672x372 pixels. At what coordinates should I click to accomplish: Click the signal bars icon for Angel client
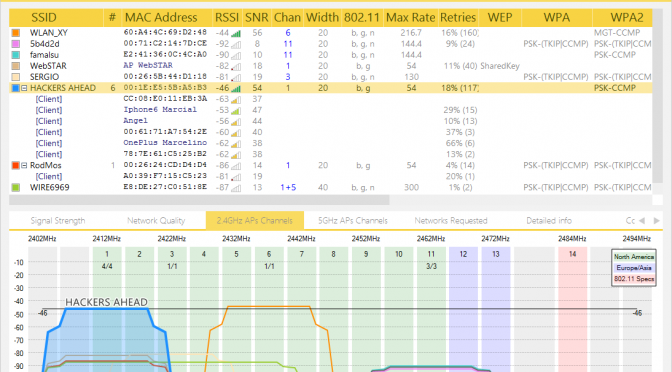click(236, 121)
